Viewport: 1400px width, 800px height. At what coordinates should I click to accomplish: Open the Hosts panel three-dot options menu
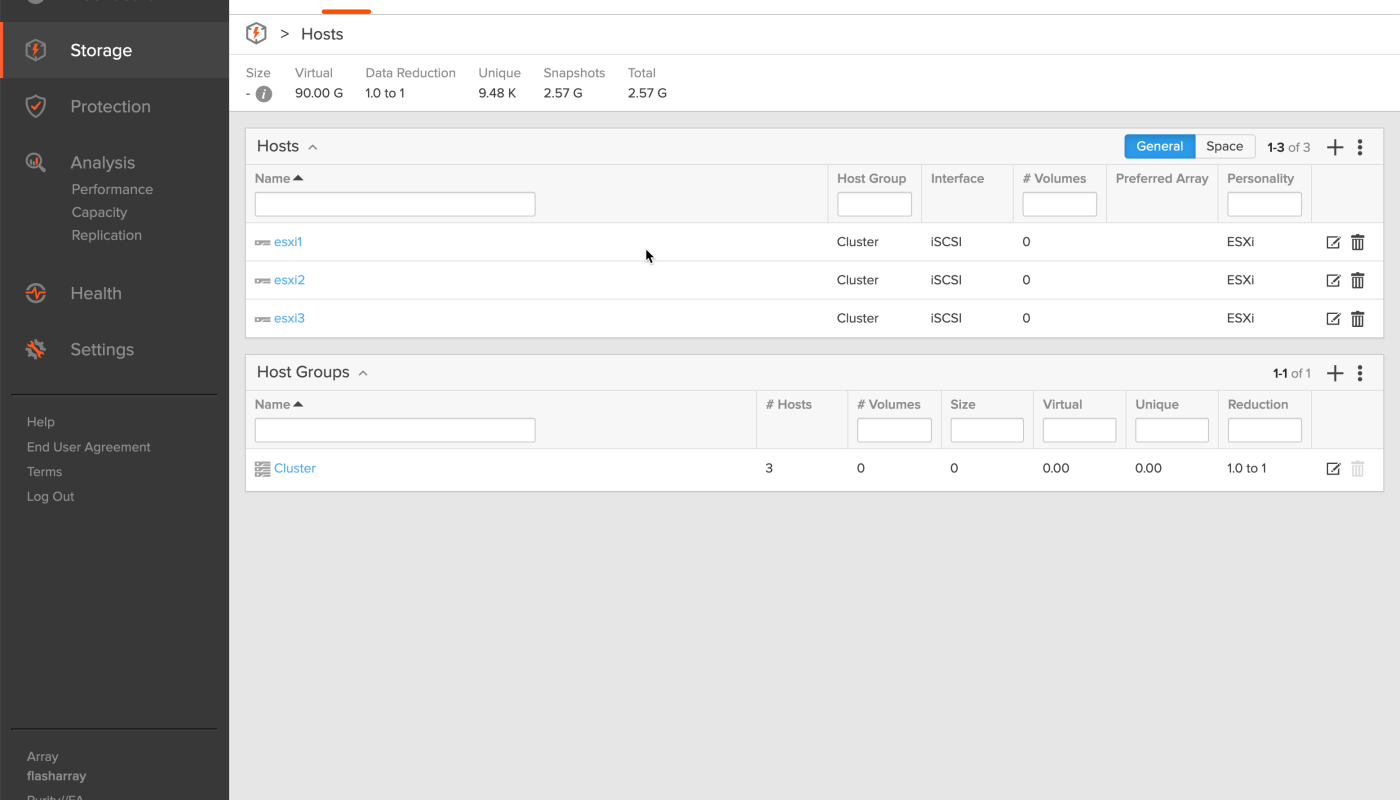1359,147
